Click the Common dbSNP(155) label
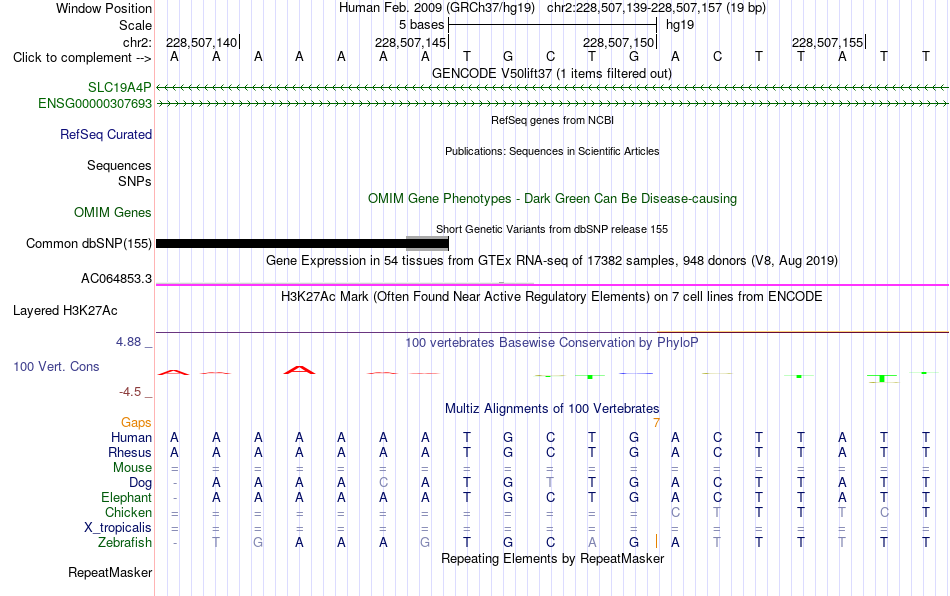Image resolution: width=950 pixels, height=596 pixels. click(x=88, y=243)
